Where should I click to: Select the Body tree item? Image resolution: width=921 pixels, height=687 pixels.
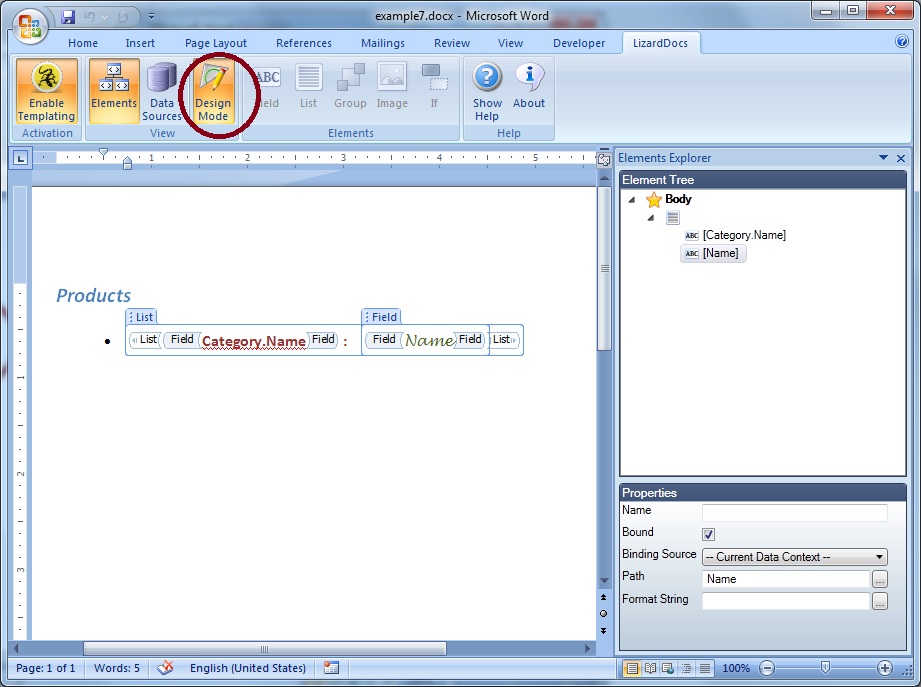pyautogui.click(x=678, y=199)
